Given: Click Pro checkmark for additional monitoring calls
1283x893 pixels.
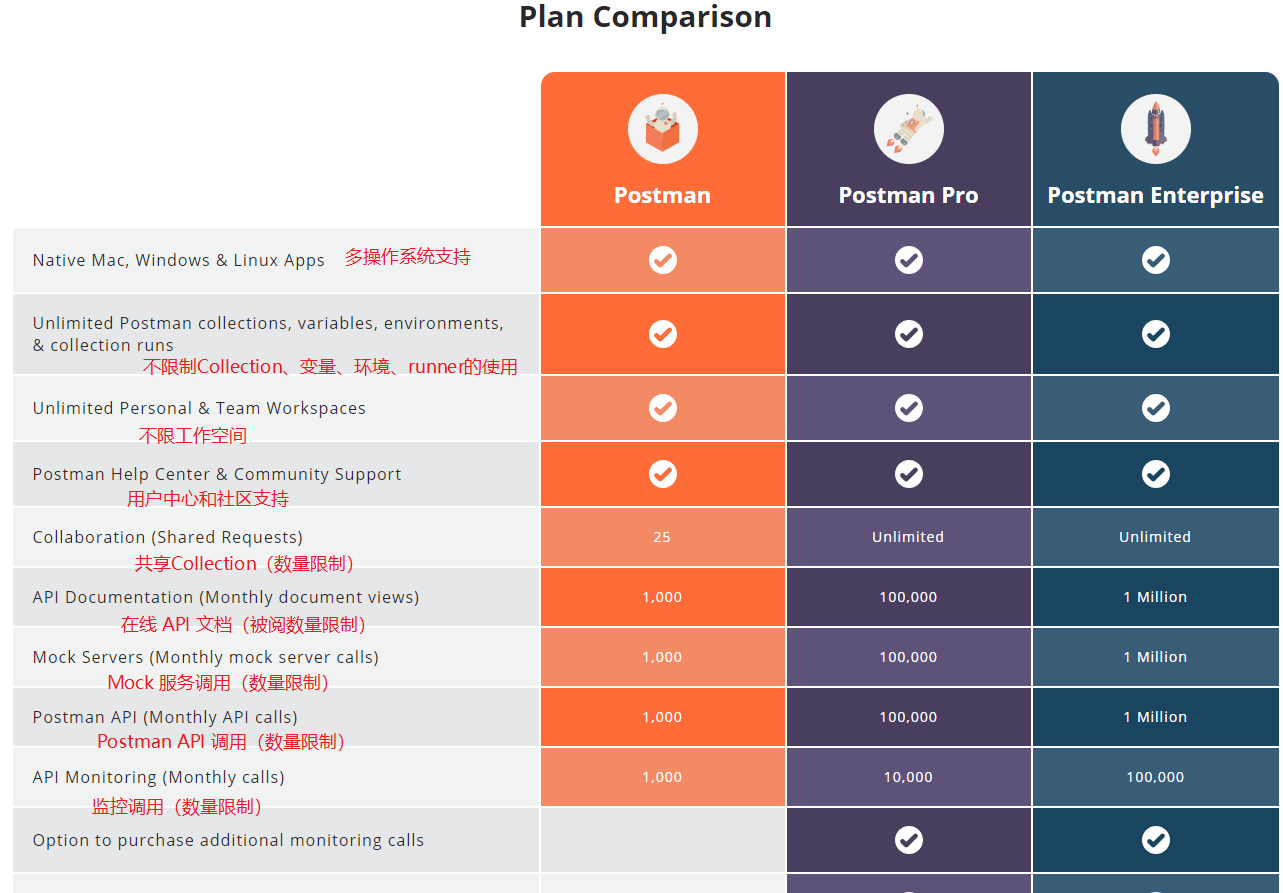Looking at the screenshot, I should (909, 840).
